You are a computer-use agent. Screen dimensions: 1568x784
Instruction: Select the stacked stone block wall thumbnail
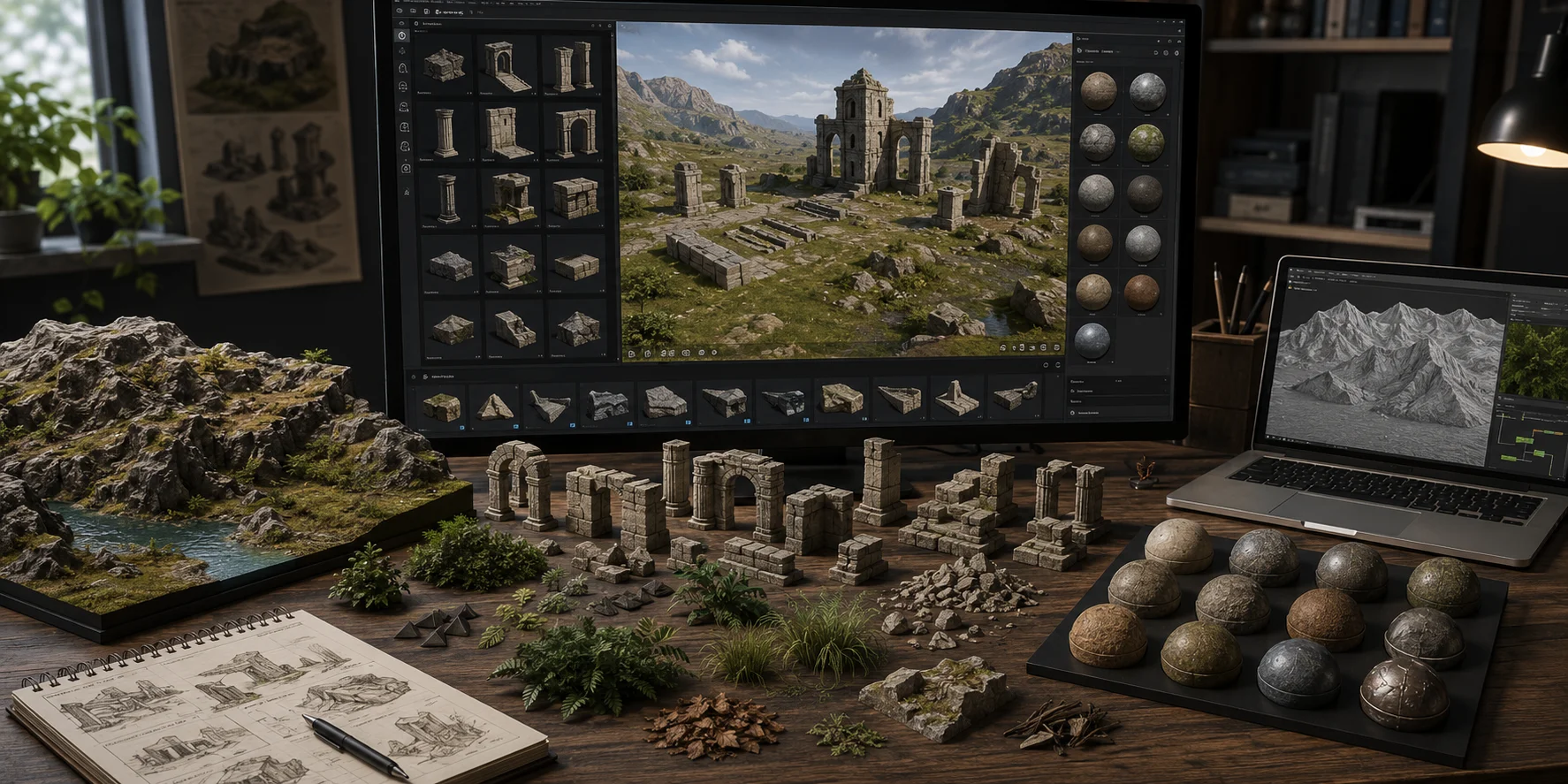tap(575, 197)
